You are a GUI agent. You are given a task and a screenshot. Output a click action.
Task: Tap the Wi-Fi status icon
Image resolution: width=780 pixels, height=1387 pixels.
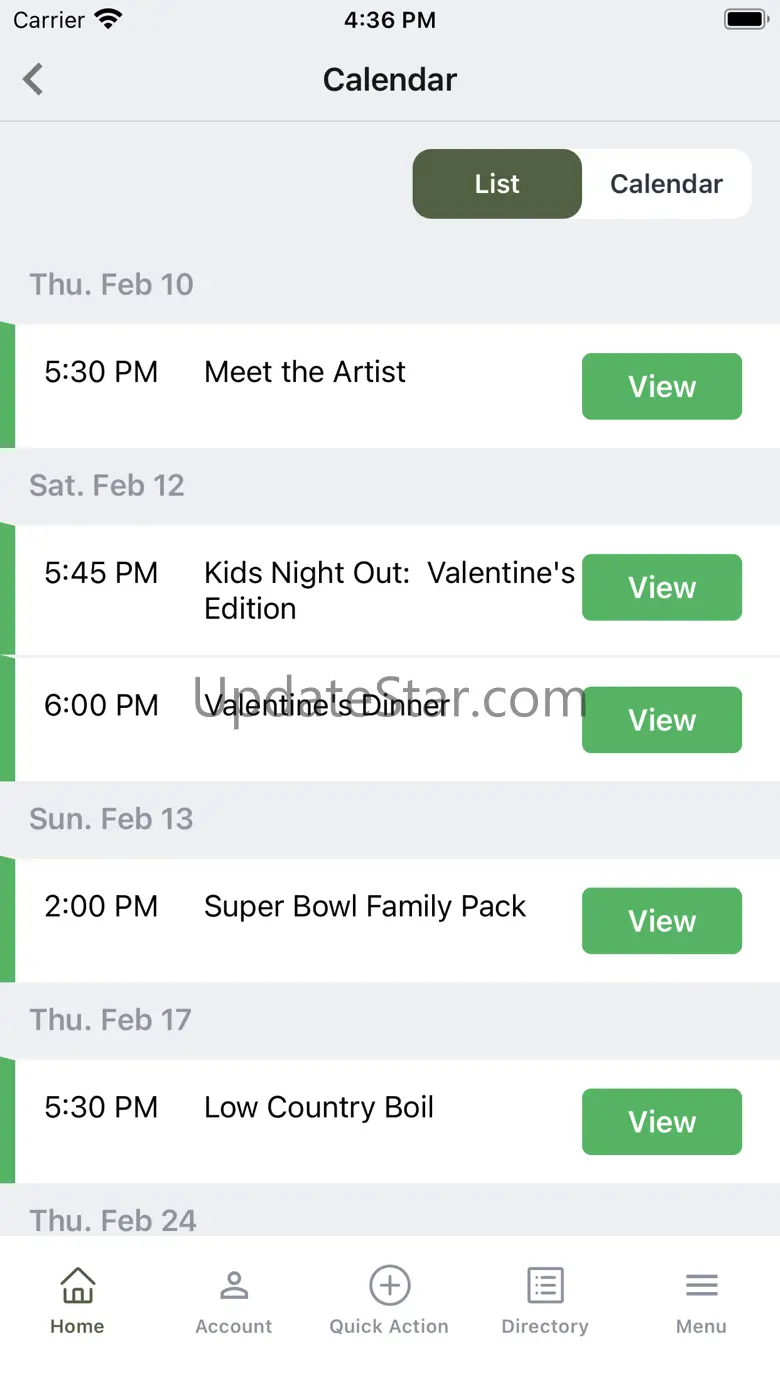[107, 20]
